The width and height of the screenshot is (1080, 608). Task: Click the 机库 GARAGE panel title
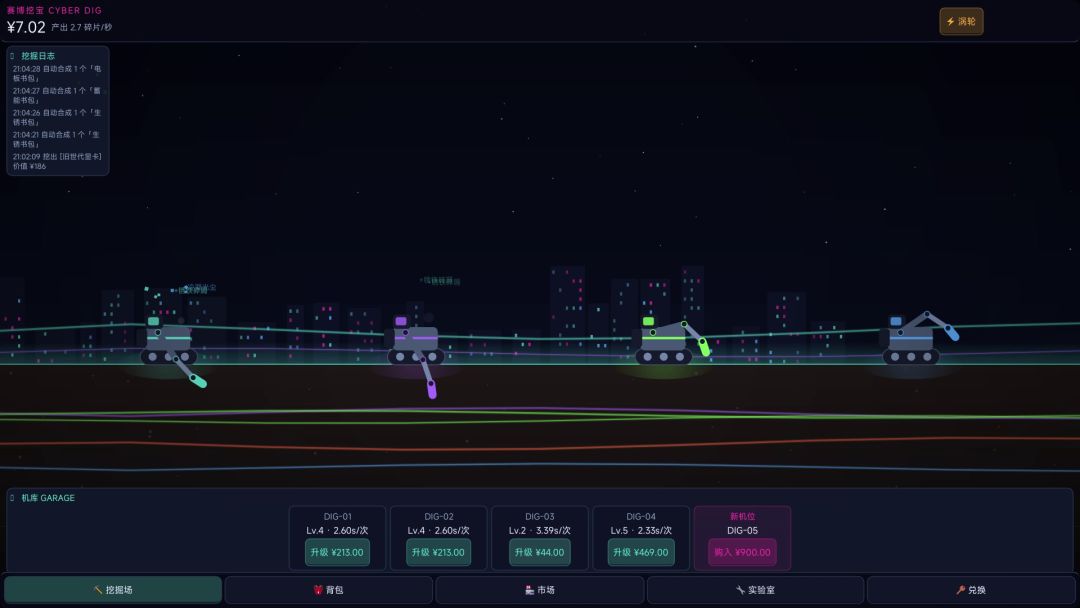point(48,498)
